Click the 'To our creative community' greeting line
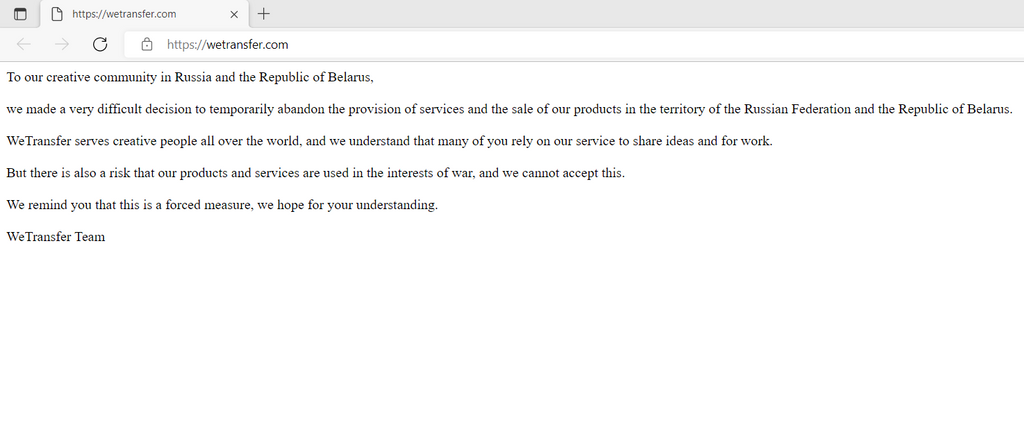This screenshot has width=1024, height=433. [x=190, y=77]
